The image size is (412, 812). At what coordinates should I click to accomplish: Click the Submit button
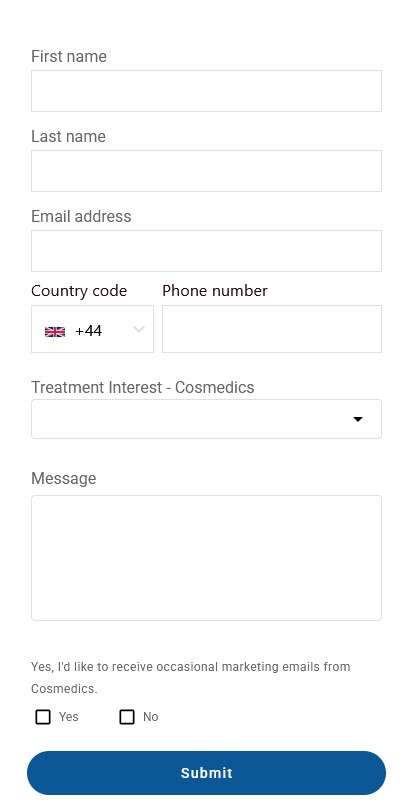(207, 773)
